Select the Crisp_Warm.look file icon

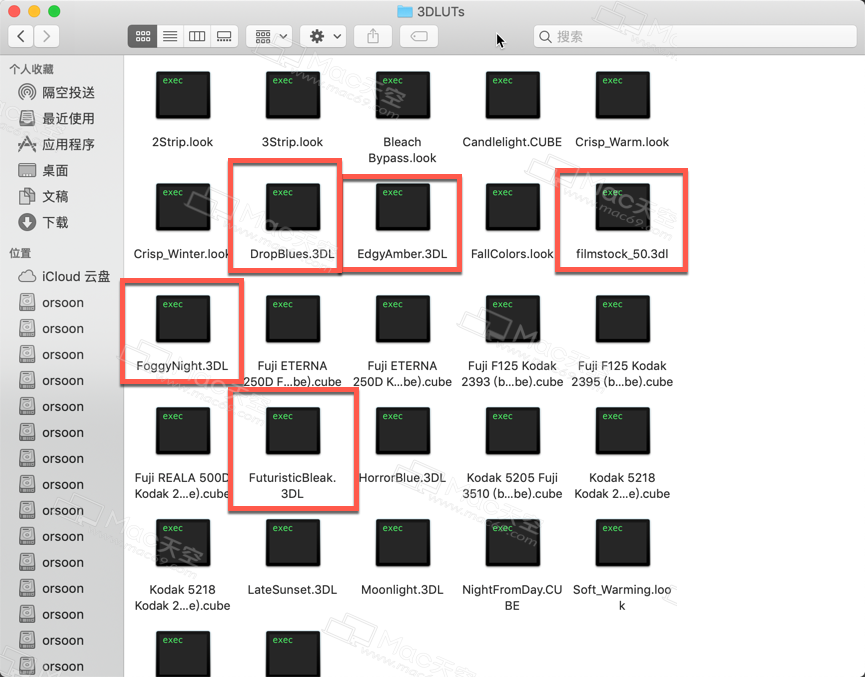tap(622, 95)
